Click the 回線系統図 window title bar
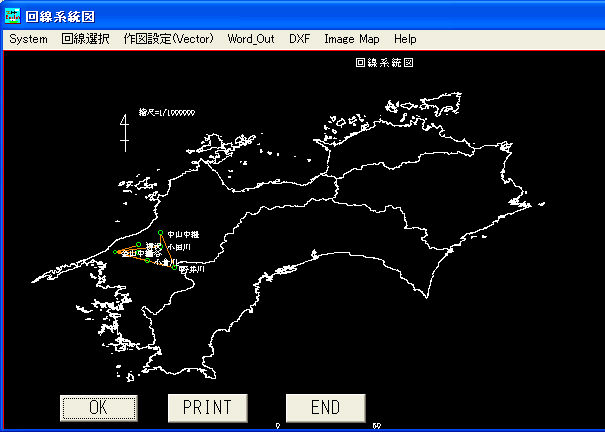 tap(300, 15)
